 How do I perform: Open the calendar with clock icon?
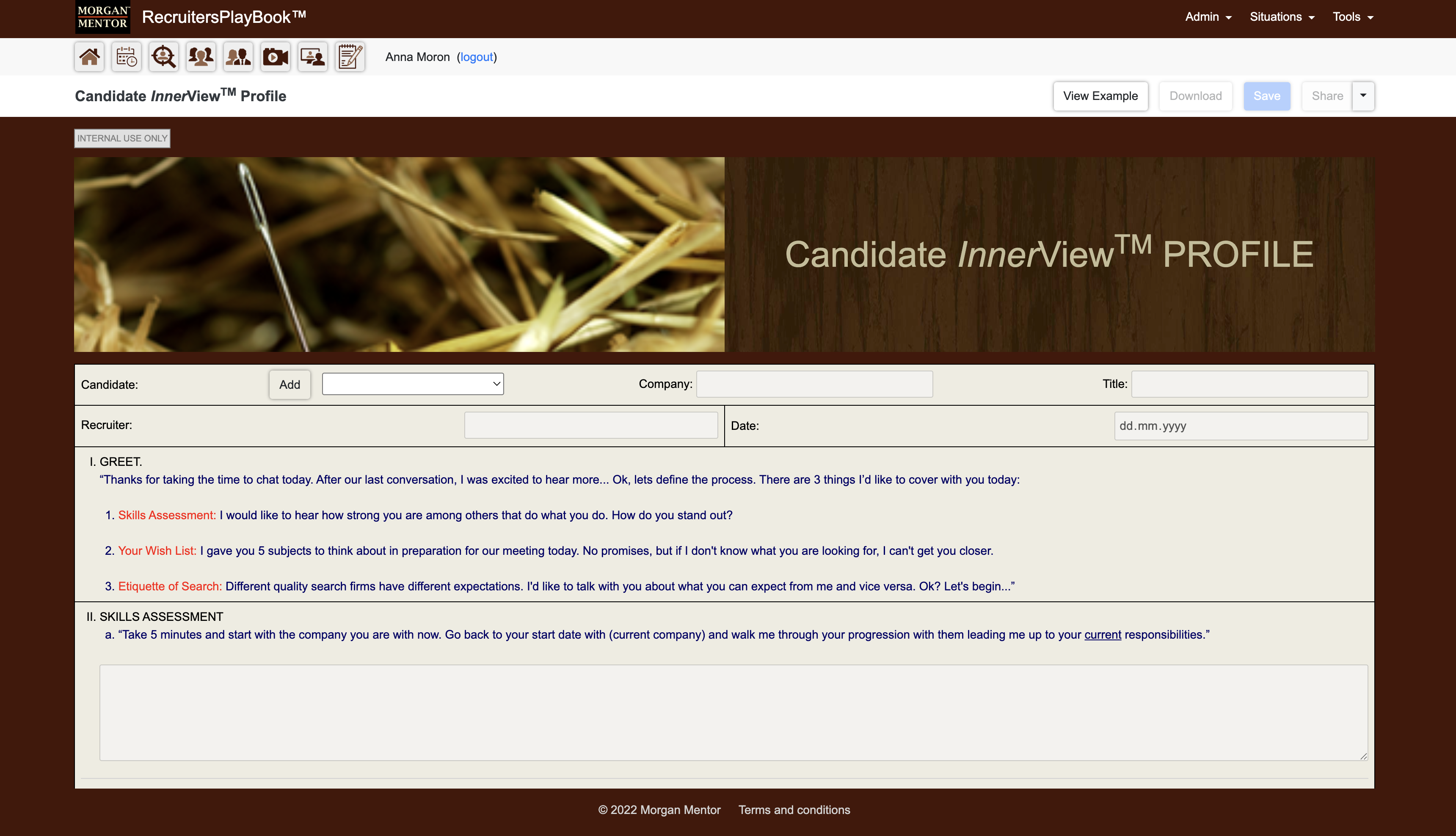(126, 57)
